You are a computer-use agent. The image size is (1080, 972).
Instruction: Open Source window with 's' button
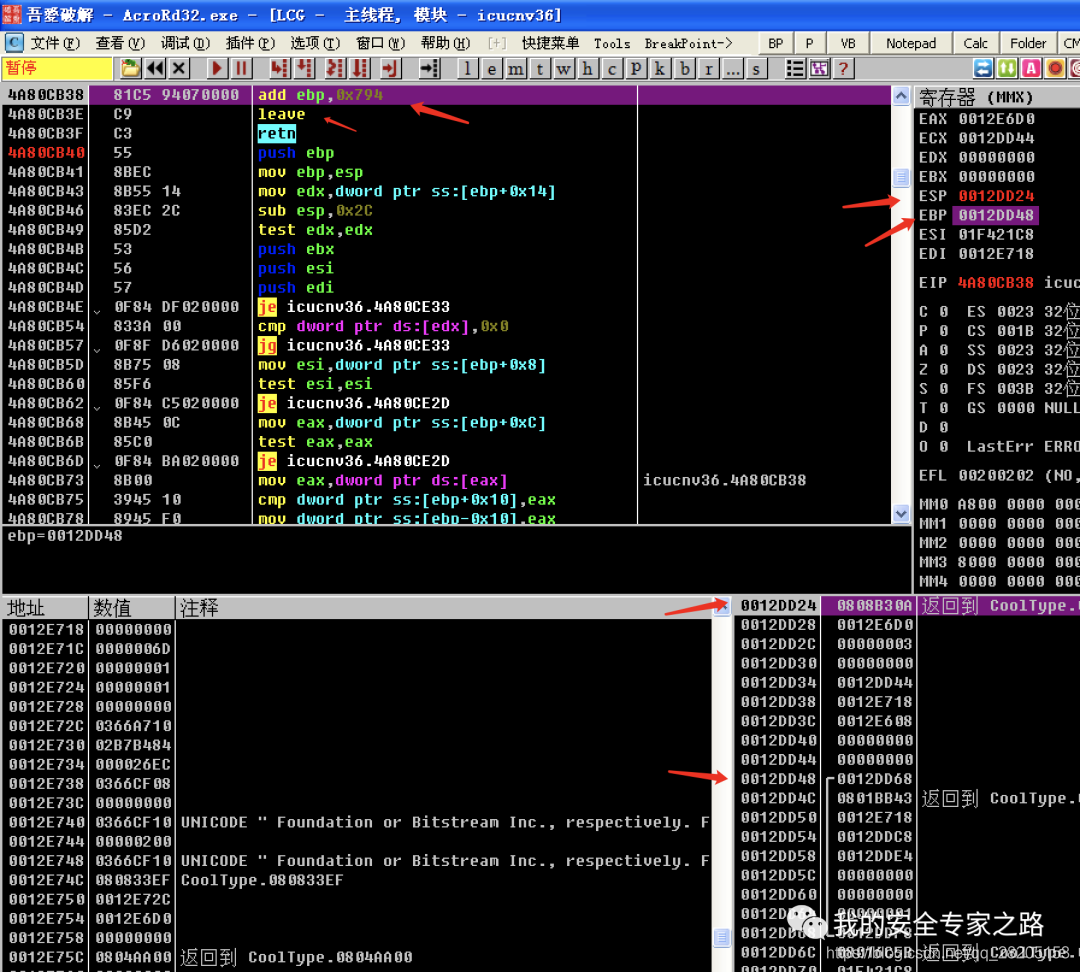[x=756, y=68]
